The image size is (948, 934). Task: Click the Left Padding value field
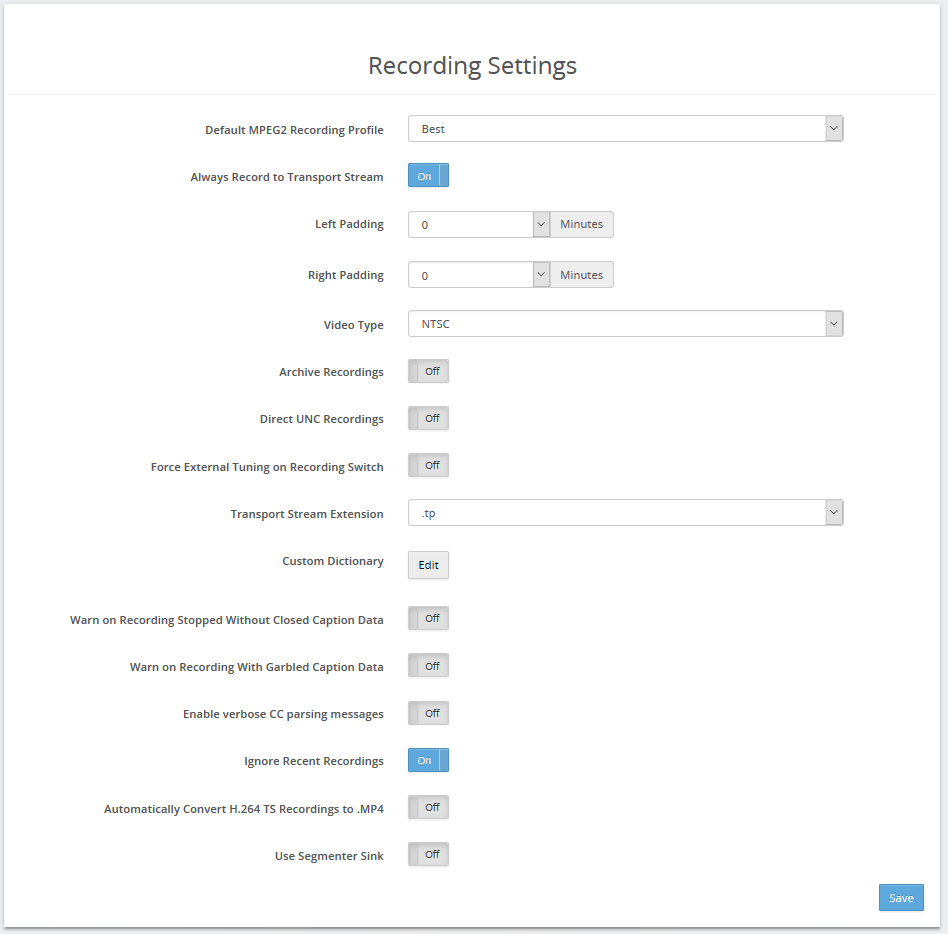[x=470, y=224]
